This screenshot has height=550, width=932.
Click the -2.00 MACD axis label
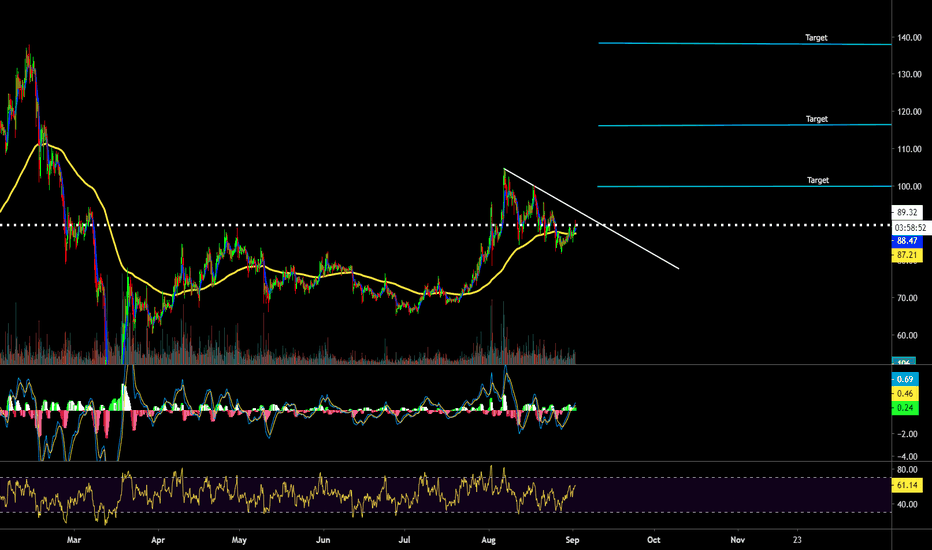pyautogui.click(x=907, y=434)
